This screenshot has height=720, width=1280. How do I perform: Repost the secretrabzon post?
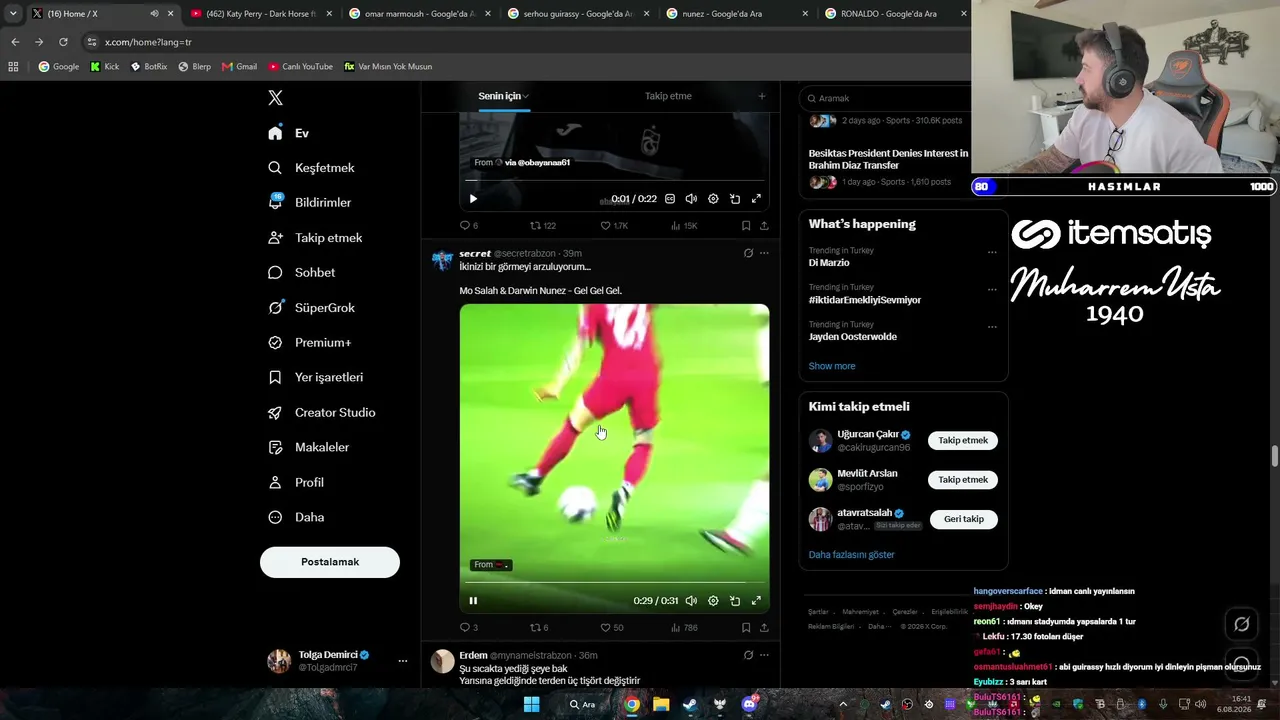[538, 628]
